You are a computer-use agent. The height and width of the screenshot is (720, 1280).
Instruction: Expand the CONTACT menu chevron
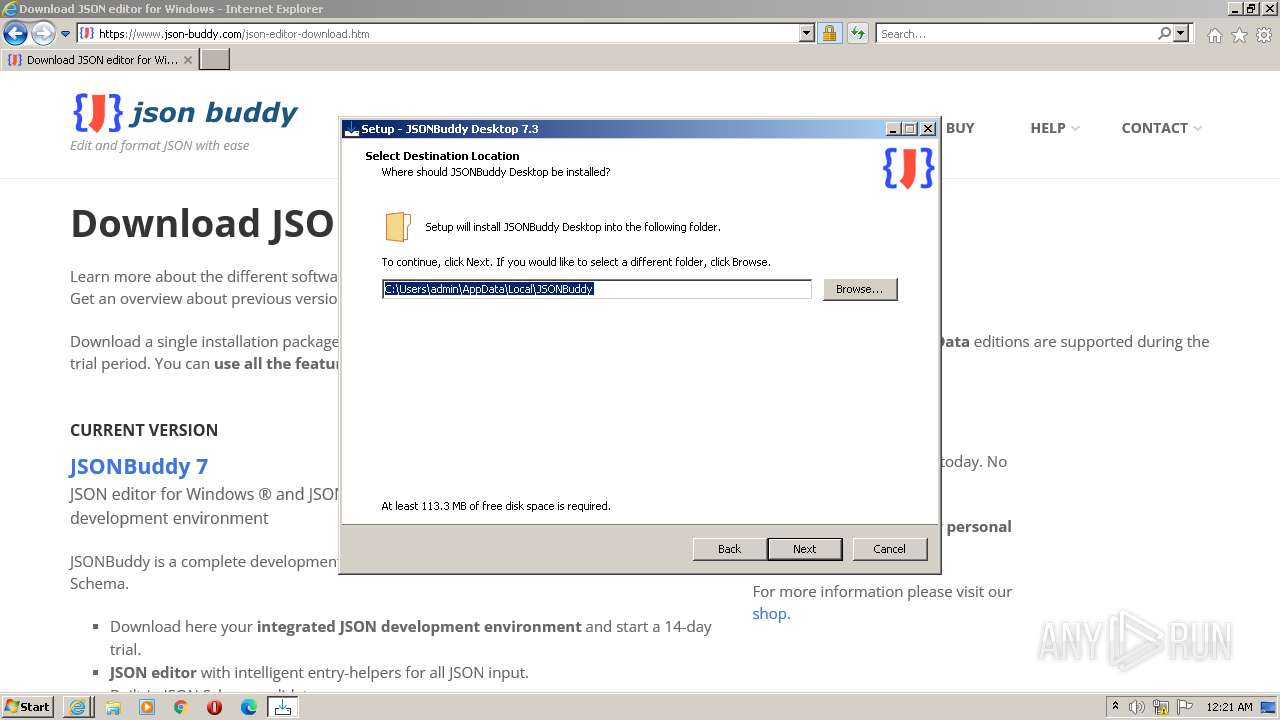(1197, 128)
